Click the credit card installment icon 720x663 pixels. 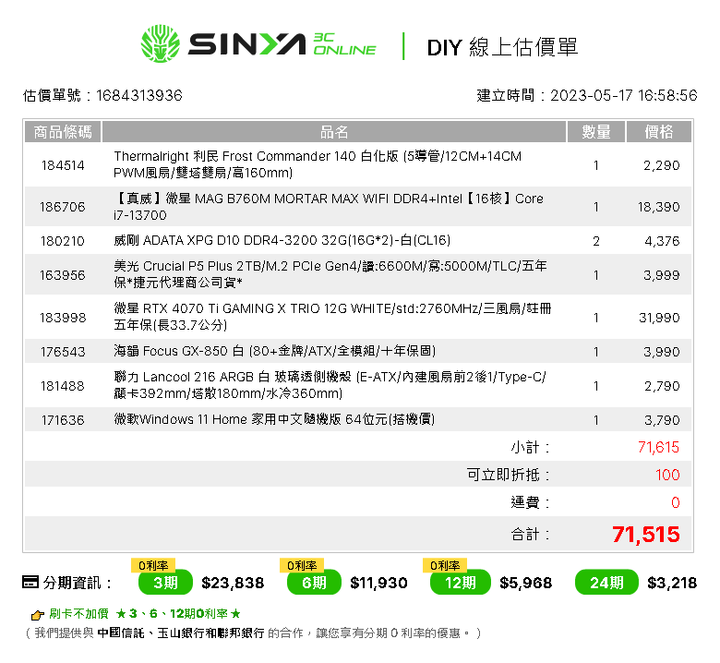30,582
